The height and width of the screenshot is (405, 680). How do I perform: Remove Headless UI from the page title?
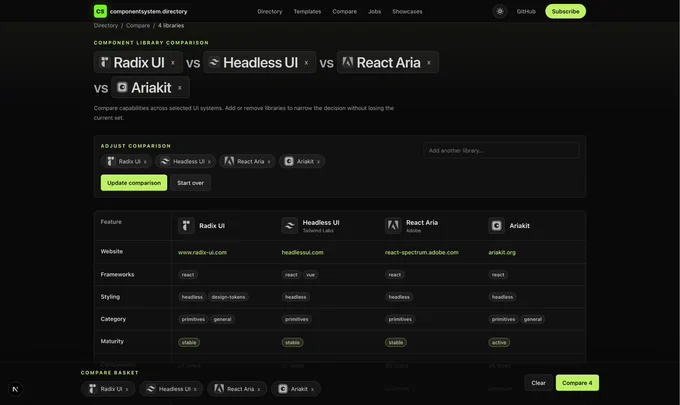(307, 63)
